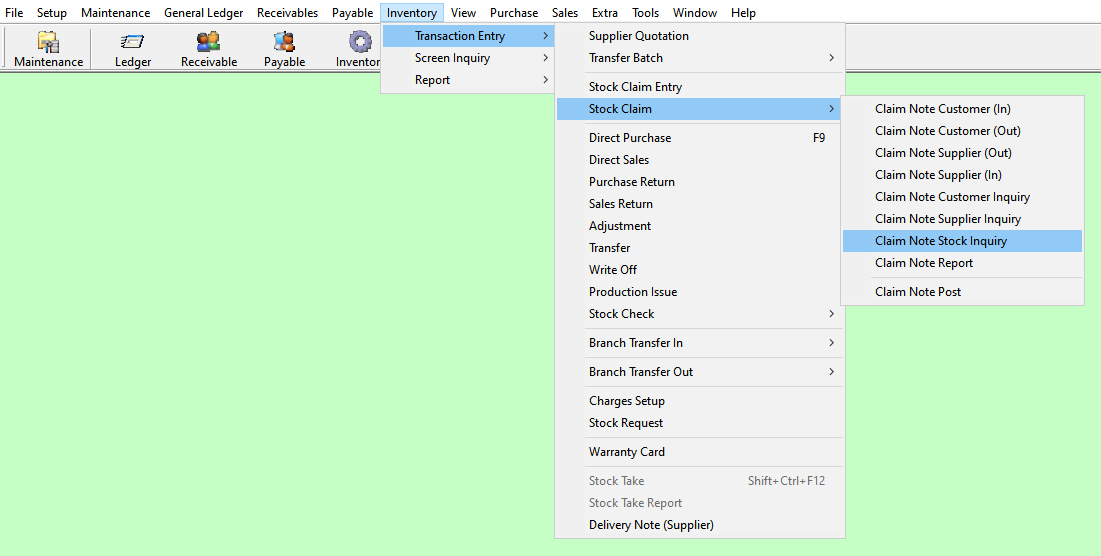
Task: Open the General Ledger menu
Action: pyautogui.click(x=204, y=13)
